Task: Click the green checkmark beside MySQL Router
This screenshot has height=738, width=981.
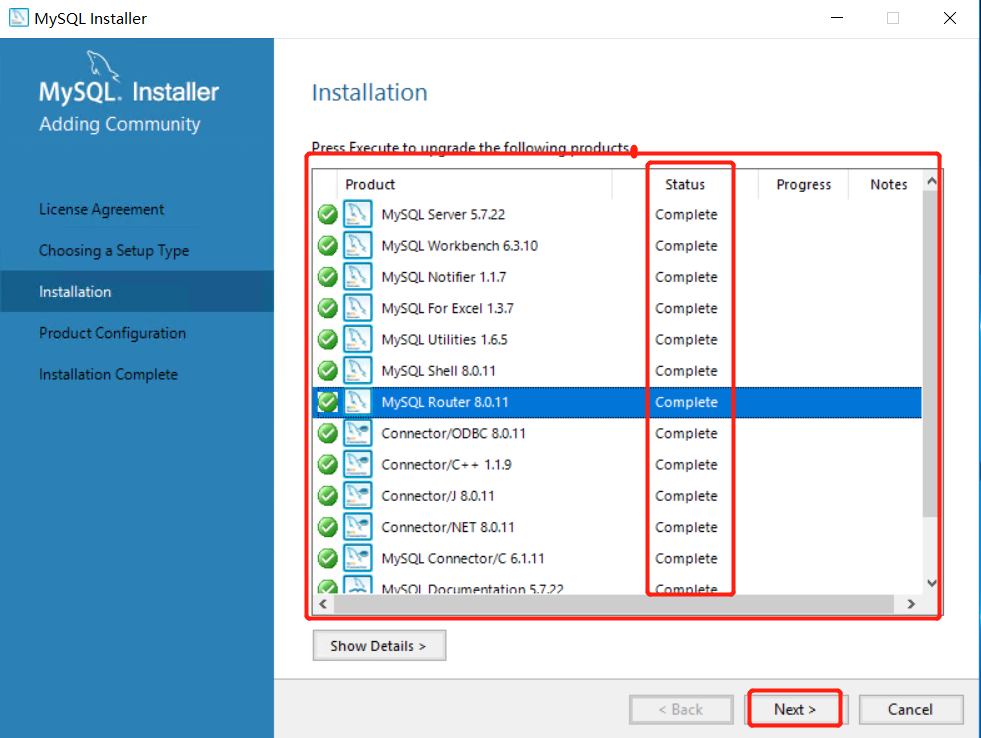Action: (x=327, y=401)
